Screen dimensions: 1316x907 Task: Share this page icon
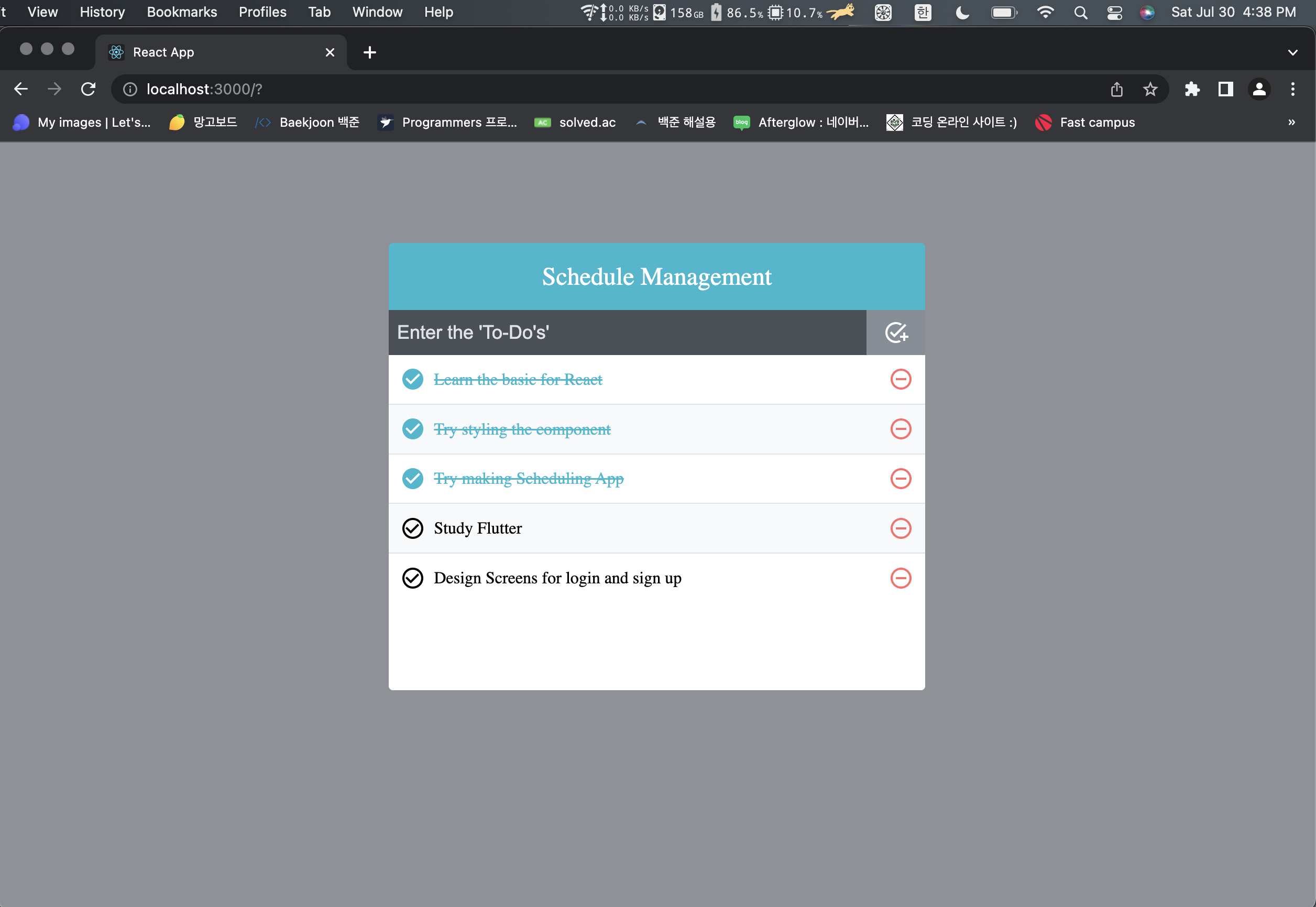click(x=1116, y=89)
